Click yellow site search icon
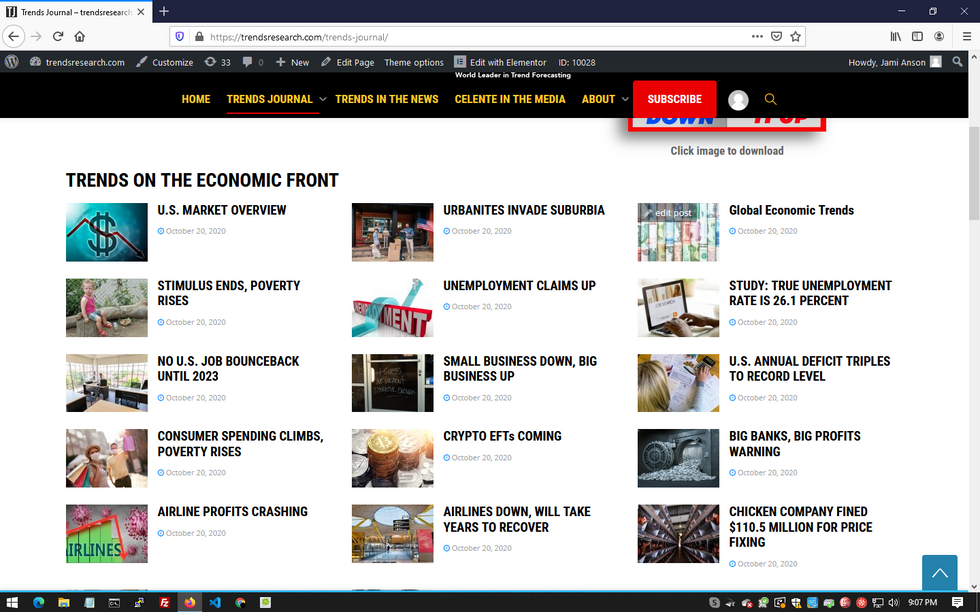 (771, 99)
